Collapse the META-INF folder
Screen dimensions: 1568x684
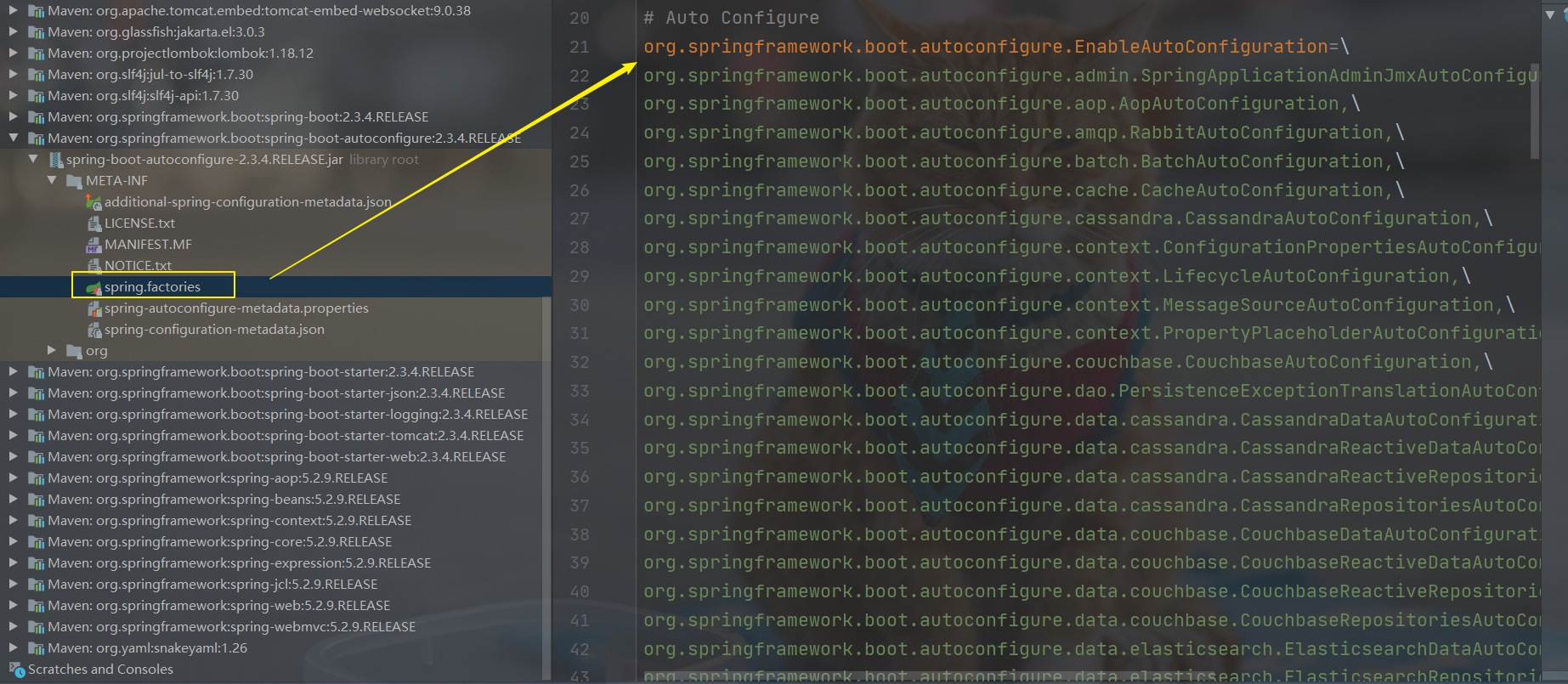pos(52,181)
